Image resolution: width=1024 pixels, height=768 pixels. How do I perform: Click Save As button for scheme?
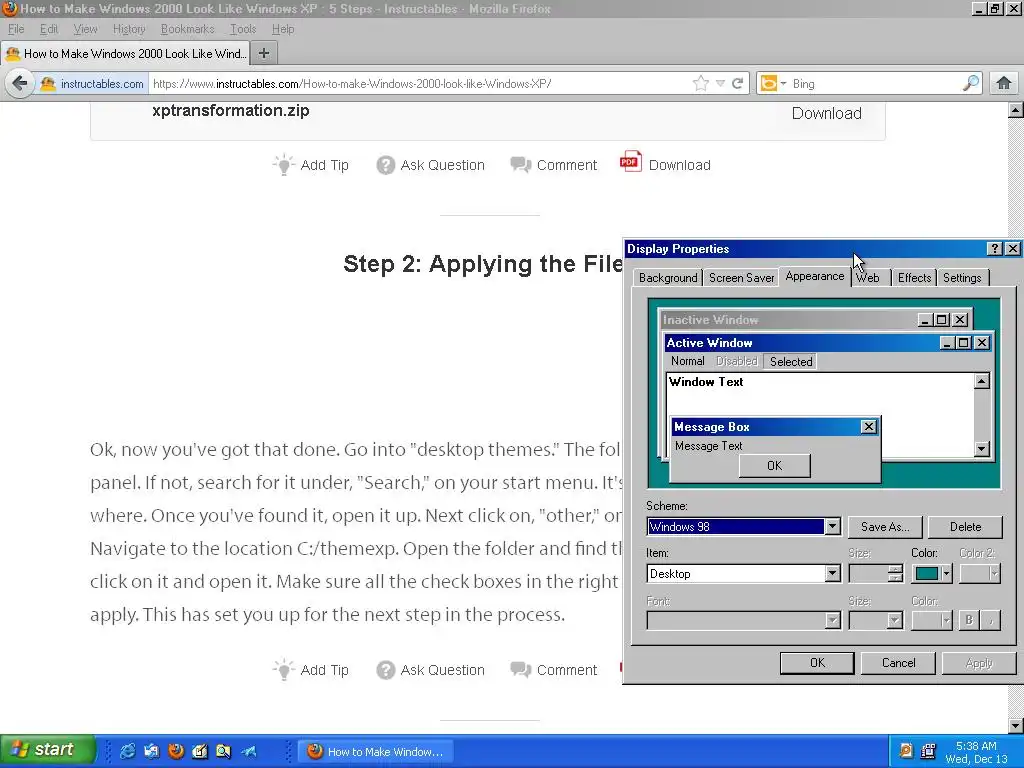coord(885,526)
